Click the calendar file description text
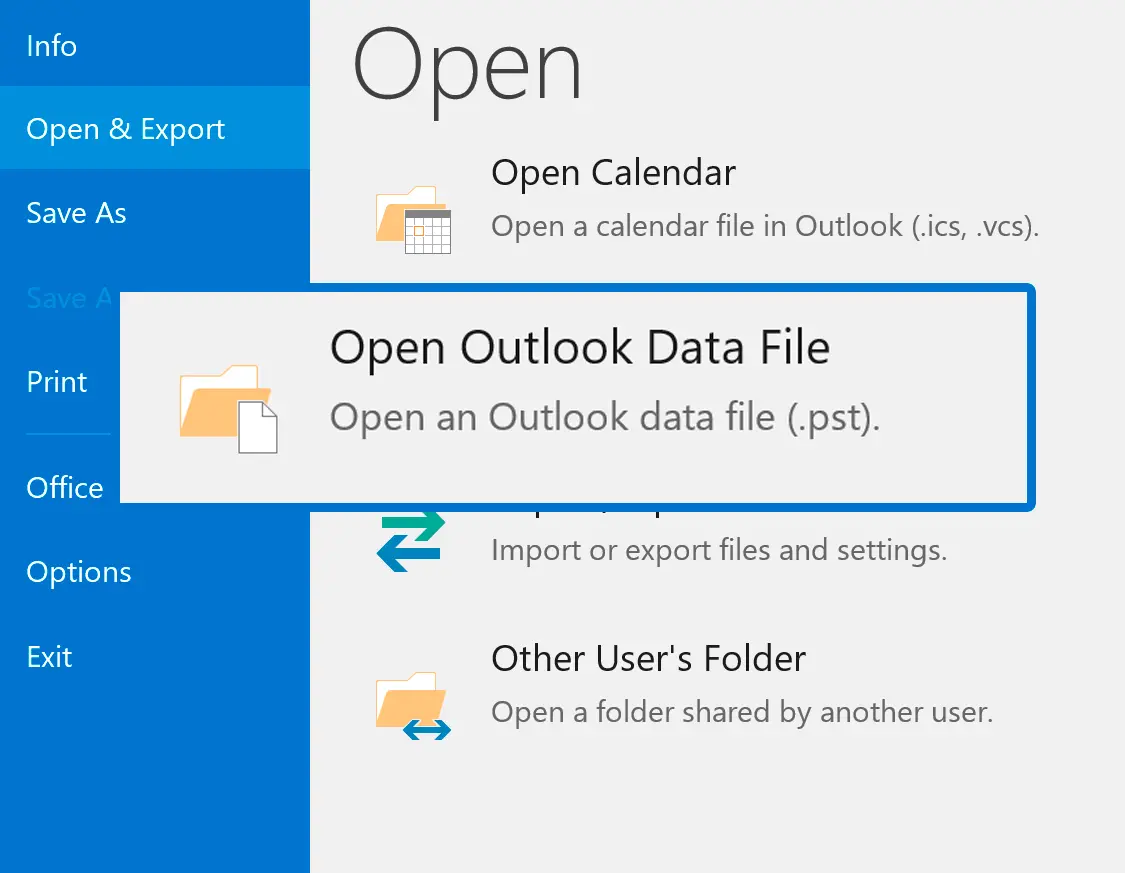The height and width of the screenshot is (873, 1125). [x=765, y=226]
